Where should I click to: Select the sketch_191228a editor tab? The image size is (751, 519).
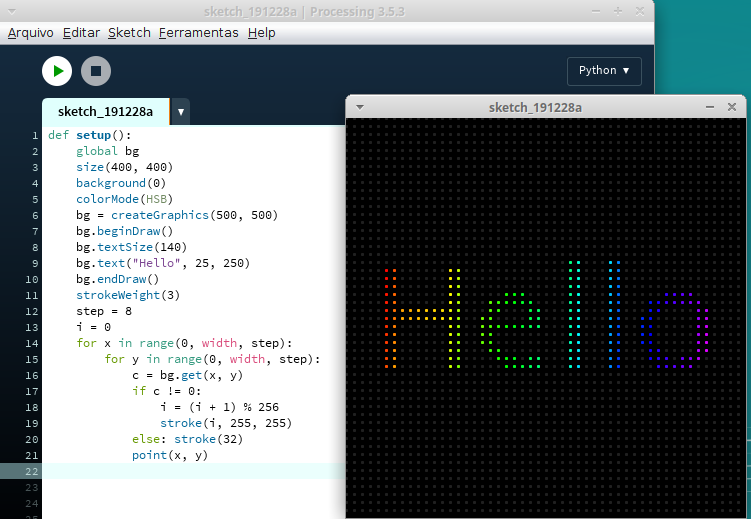coord(105,112)
